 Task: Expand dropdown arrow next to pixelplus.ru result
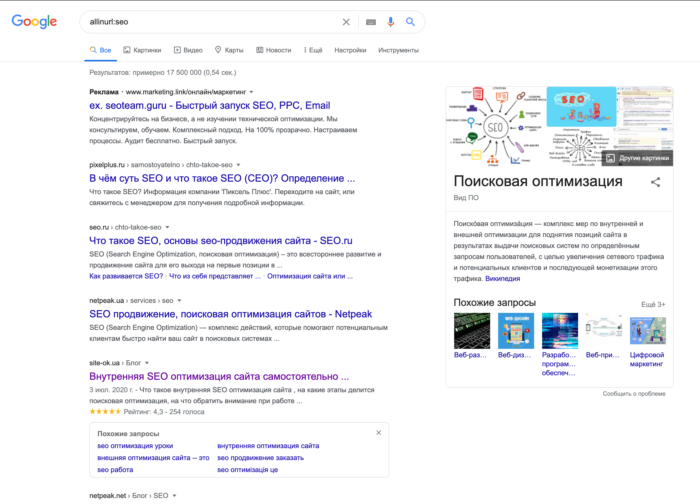[x=238, y=165]
